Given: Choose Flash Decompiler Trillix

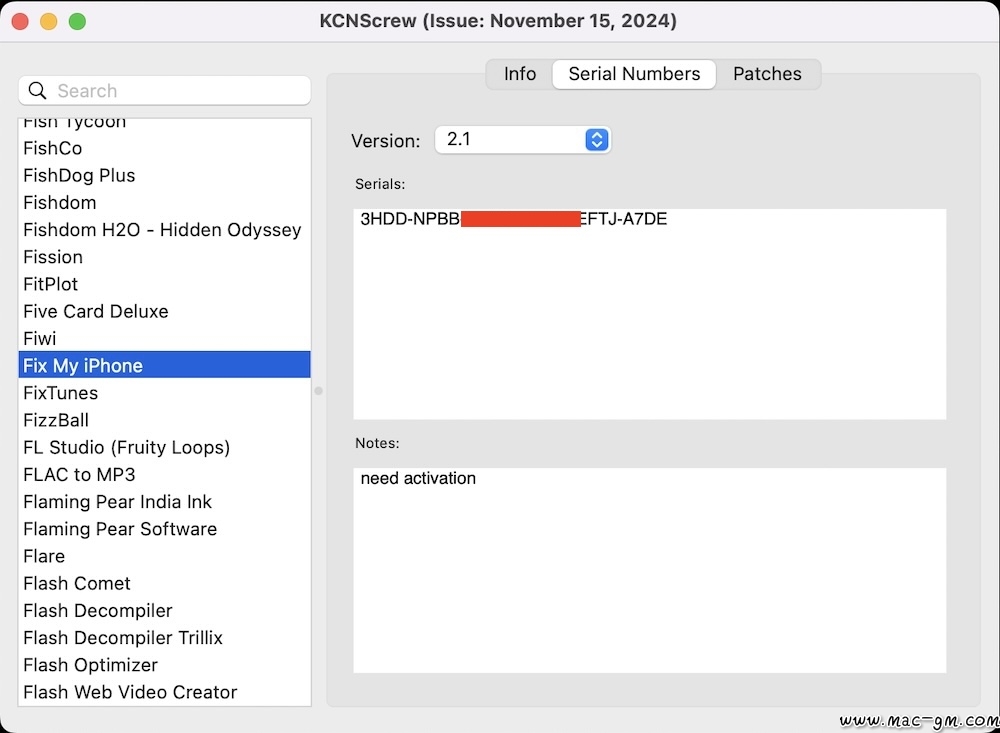Looking at the screenshot, I should (x=165, y=638).
